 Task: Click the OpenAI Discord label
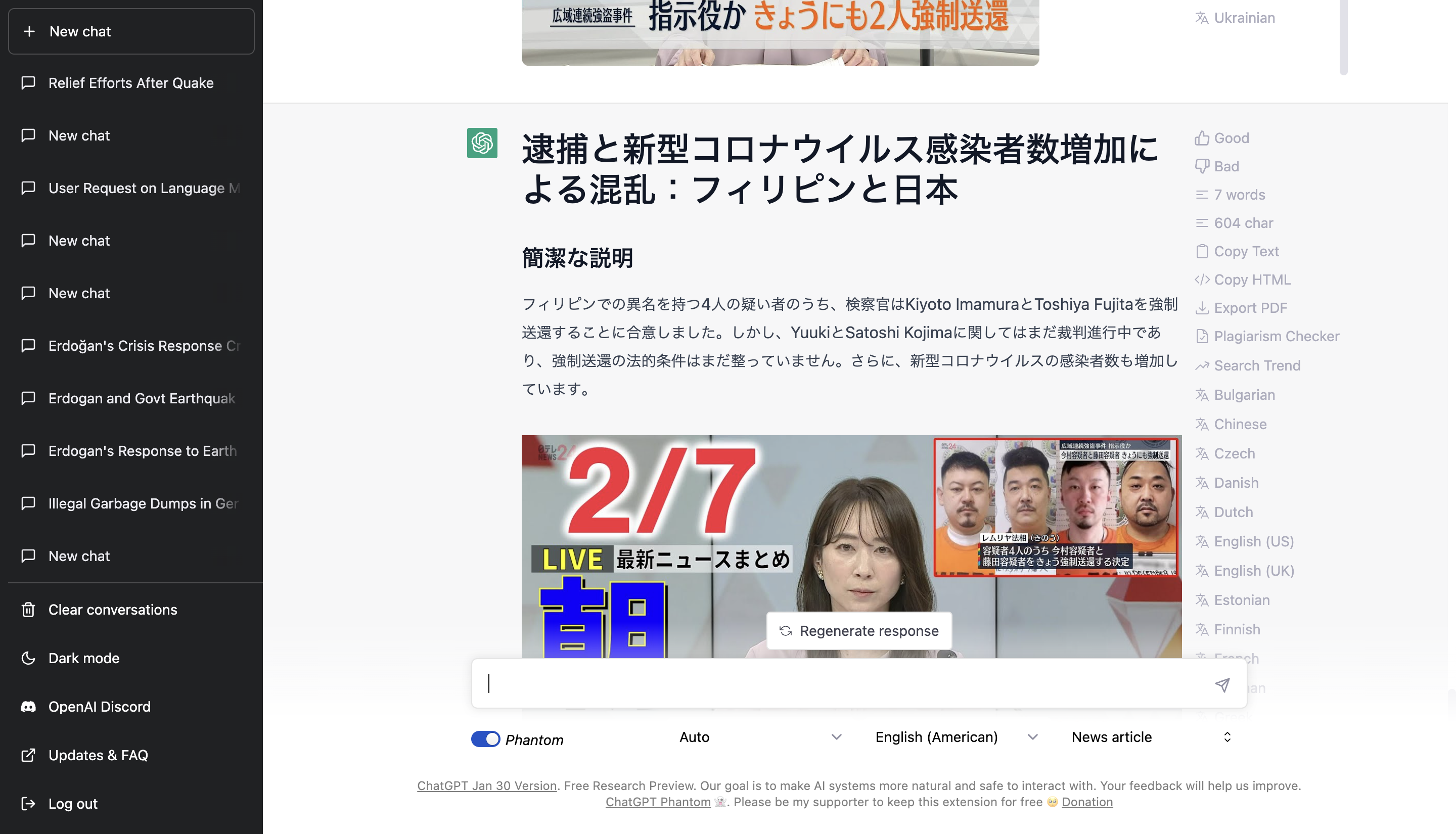(100, 707)
